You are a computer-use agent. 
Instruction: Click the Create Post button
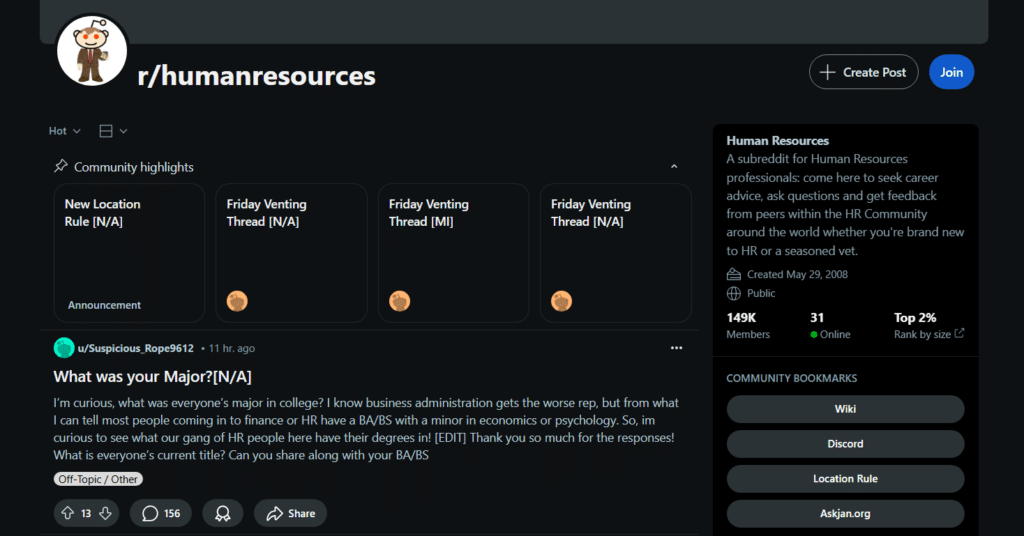click(863, 72)
